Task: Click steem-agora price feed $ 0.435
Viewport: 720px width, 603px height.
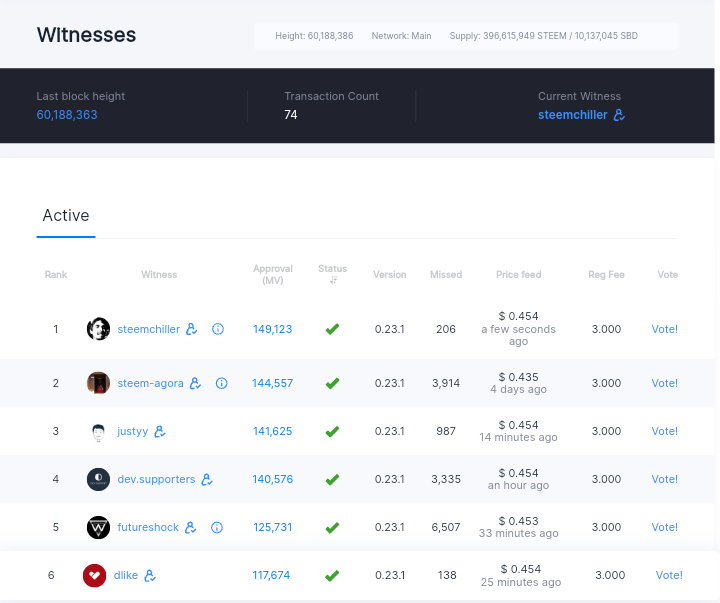Action: 518,377
